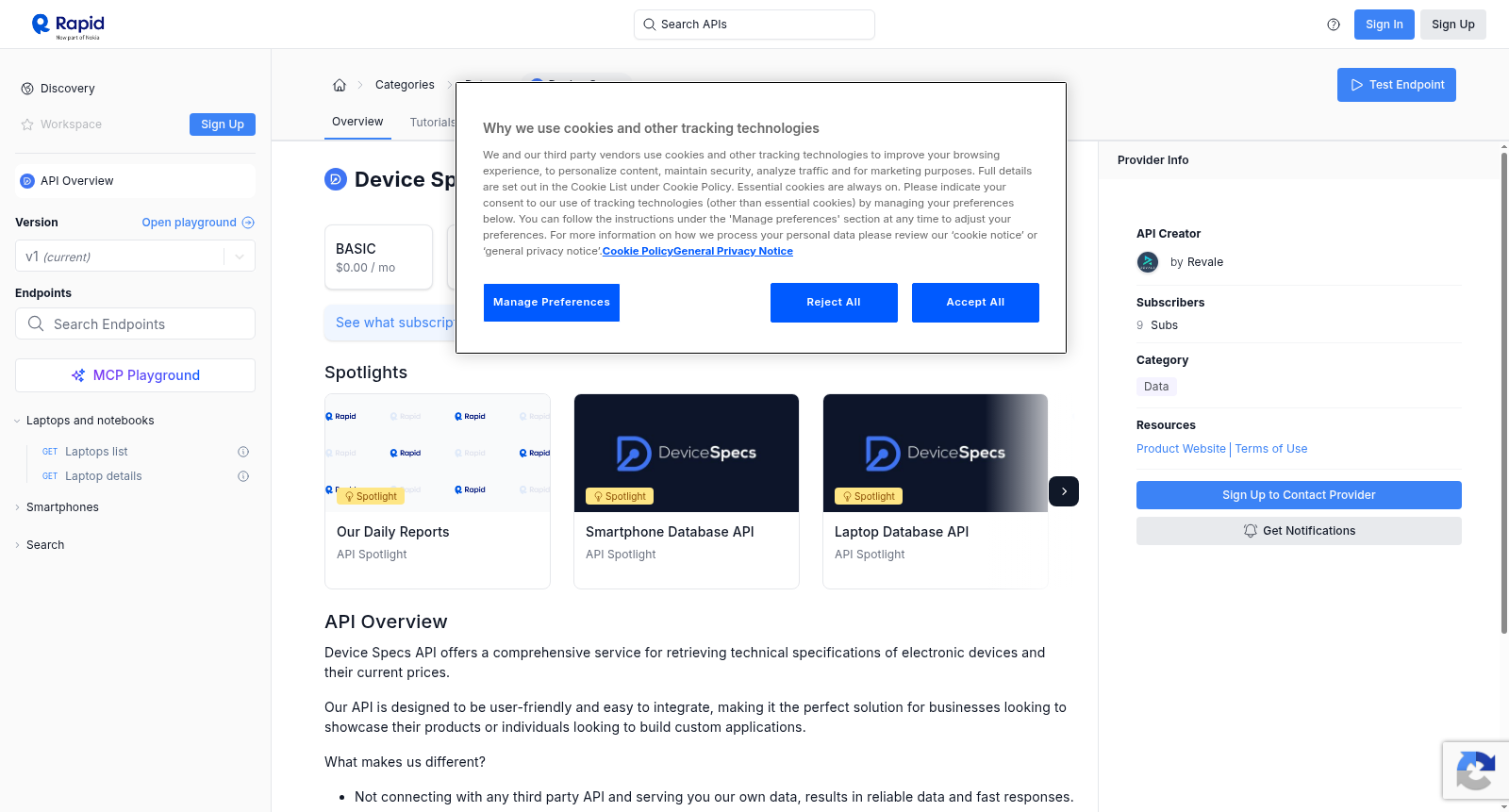
Task: Open the Cookie Policy link
Action: click(x=638, y=251)
